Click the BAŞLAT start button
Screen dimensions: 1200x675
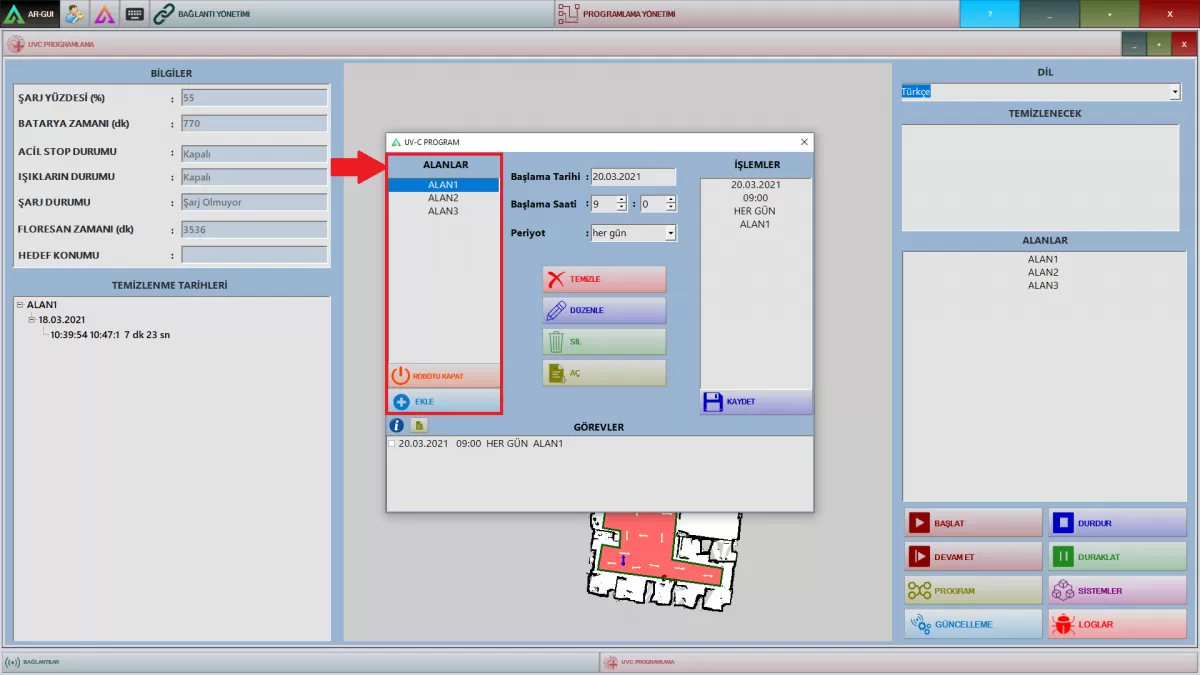point(959,523)
